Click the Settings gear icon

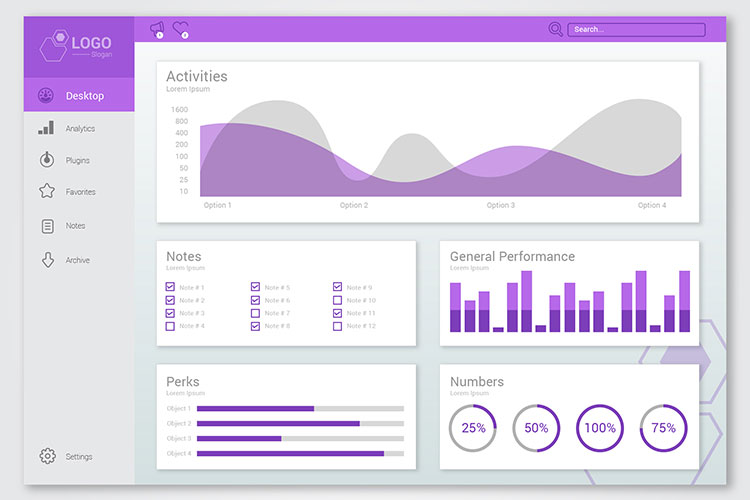[x=47, y=456]
